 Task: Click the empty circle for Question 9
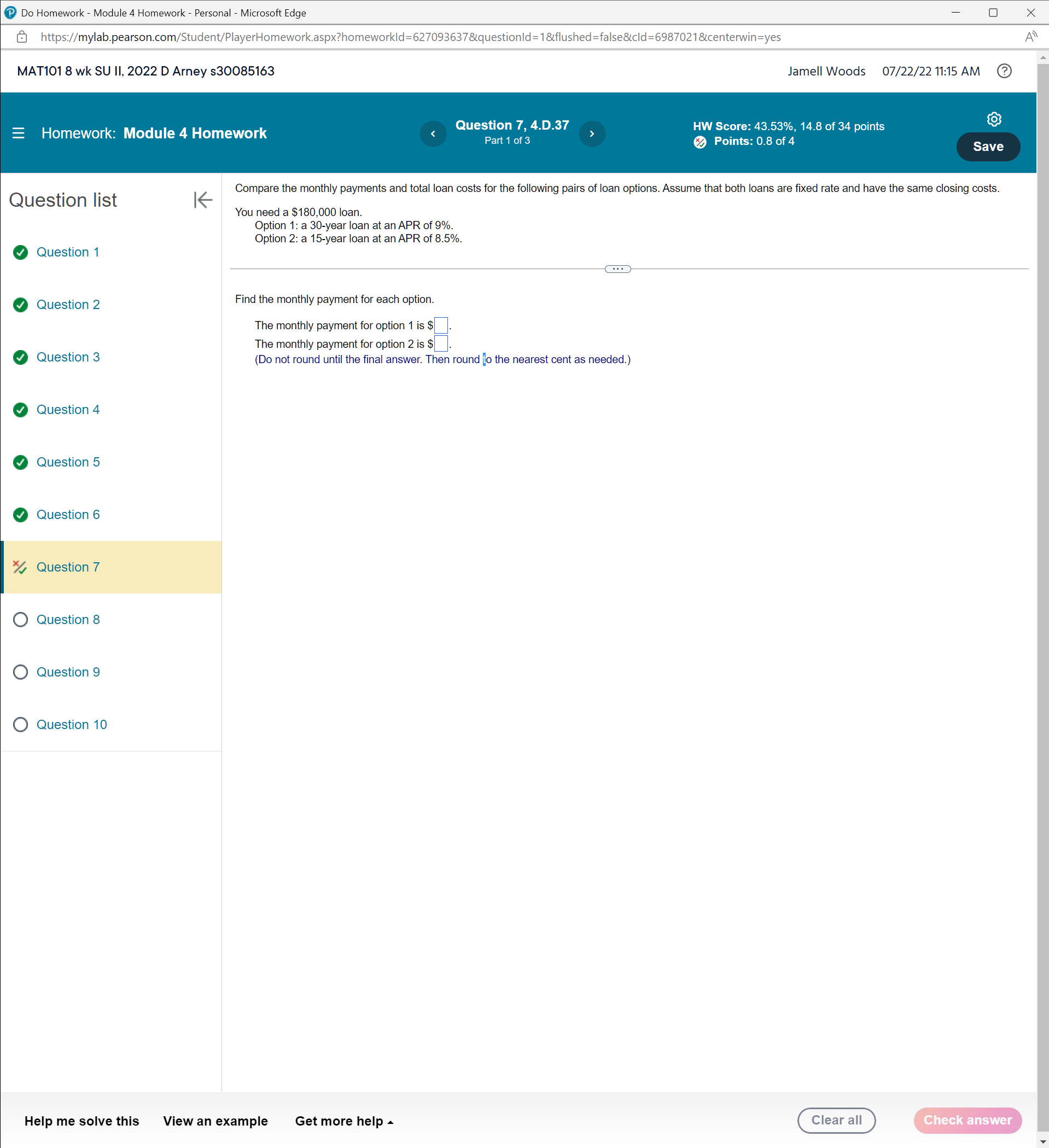20,672
